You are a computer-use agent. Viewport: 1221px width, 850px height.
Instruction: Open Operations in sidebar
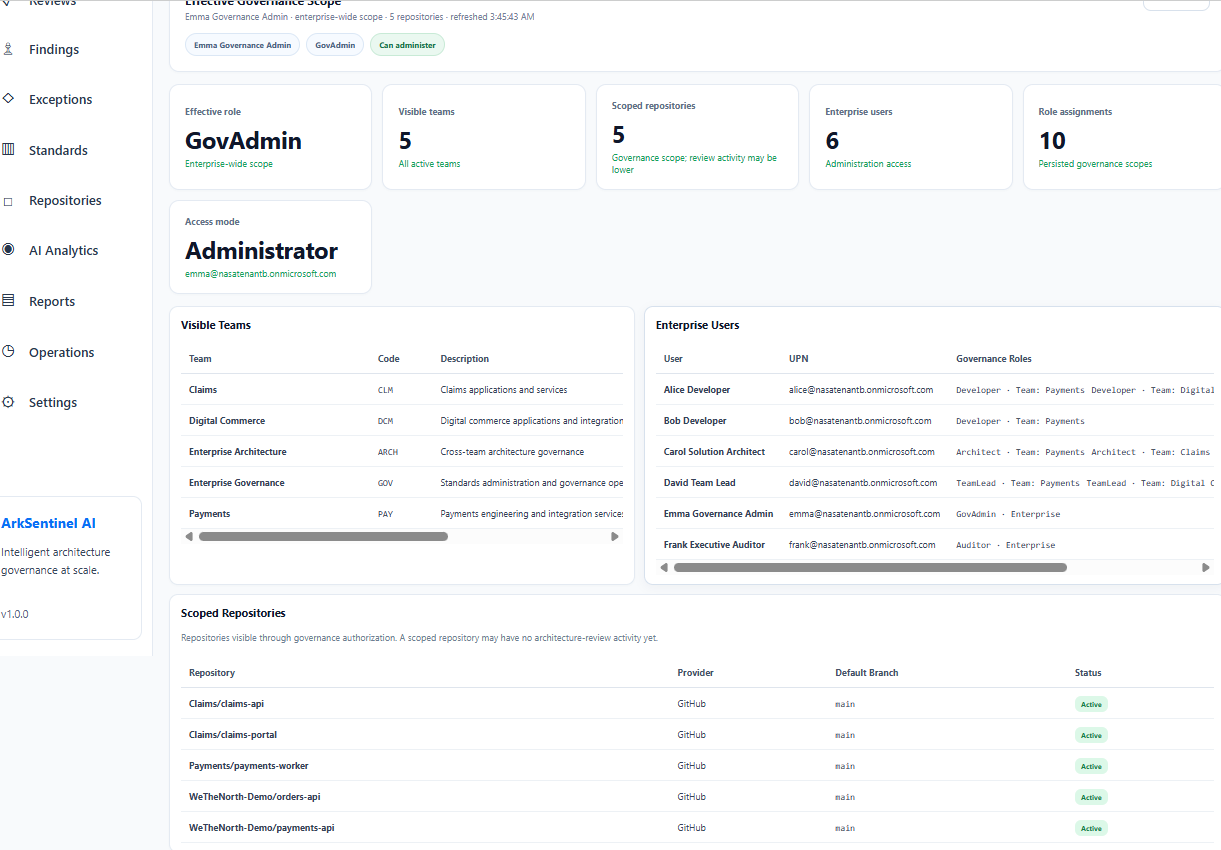click(x=61, y=352)
